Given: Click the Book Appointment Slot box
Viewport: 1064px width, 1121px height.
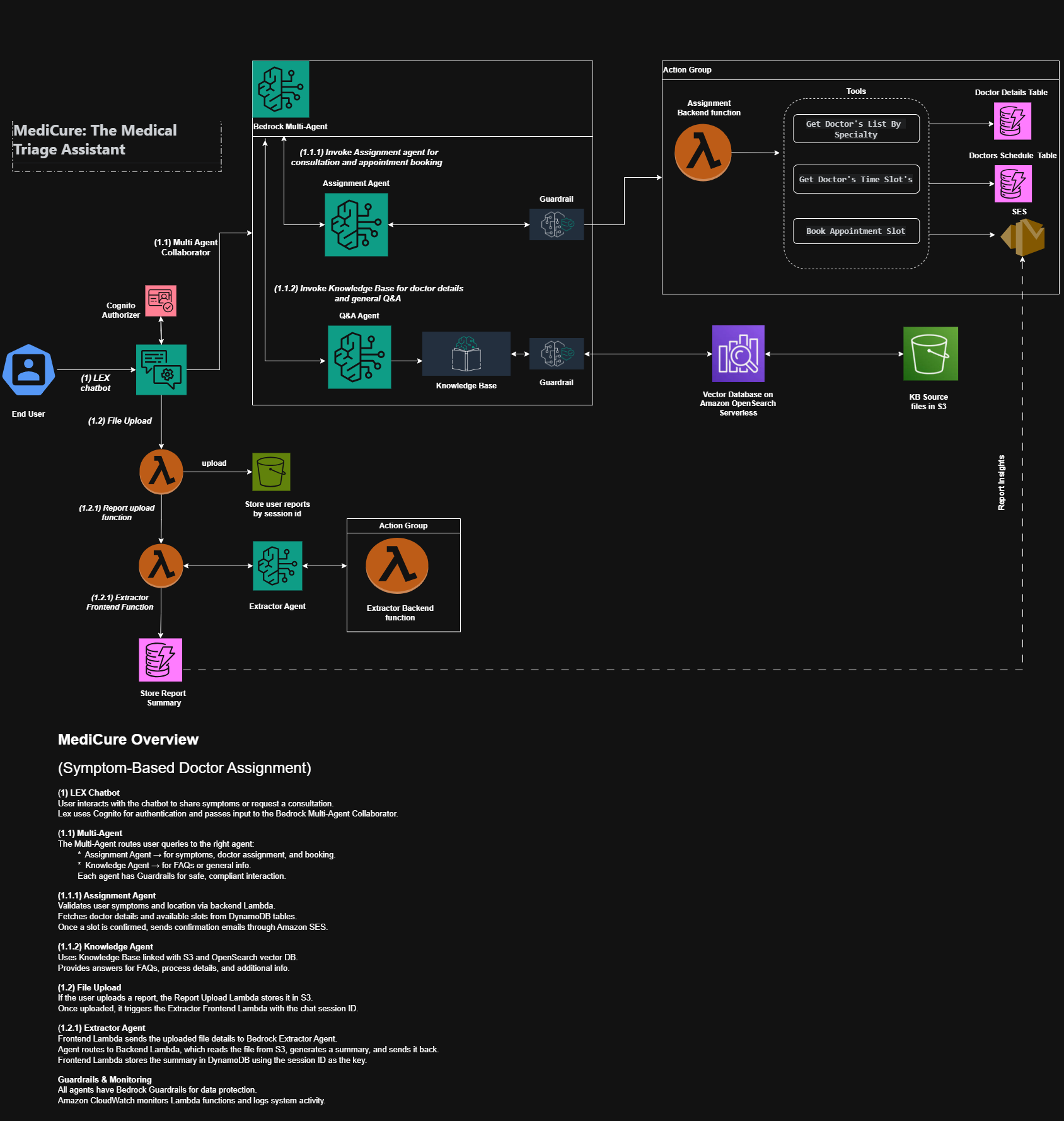Looking at the screenshot, I should click(856, 231).
